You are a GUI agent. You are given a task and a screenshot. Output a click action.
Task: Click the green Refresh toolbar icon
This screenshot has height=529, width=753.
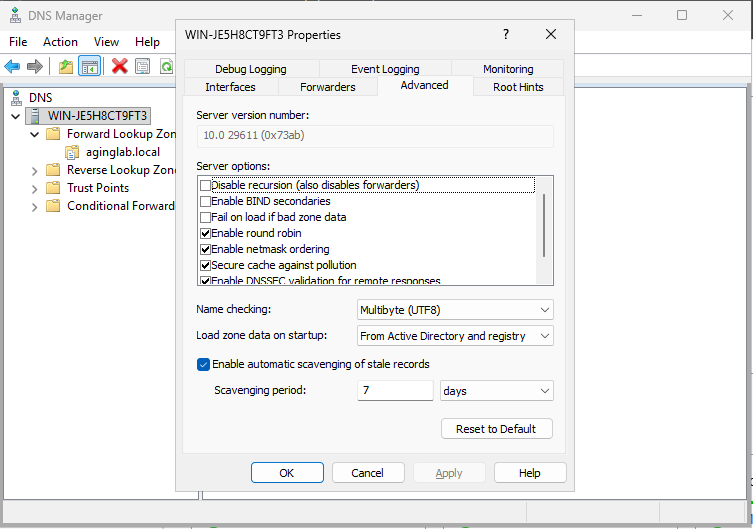point(166,66)
